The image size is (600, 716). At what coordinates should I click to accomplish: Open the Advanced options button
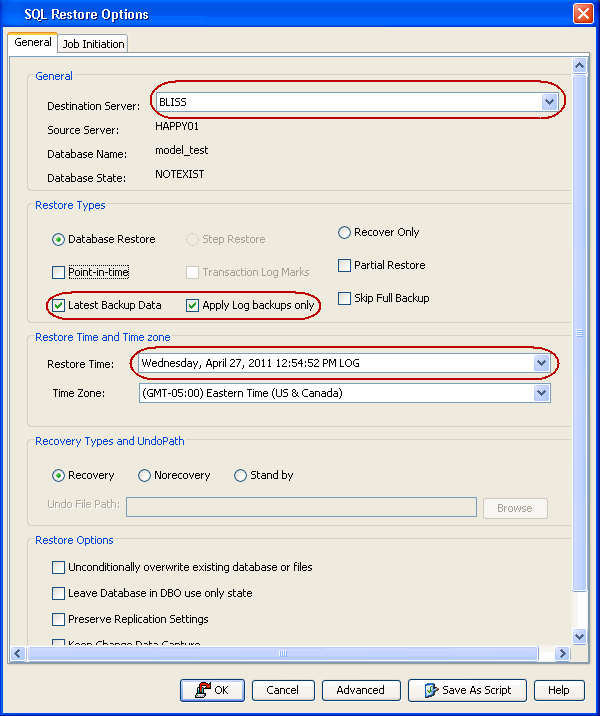coord(361,690)
